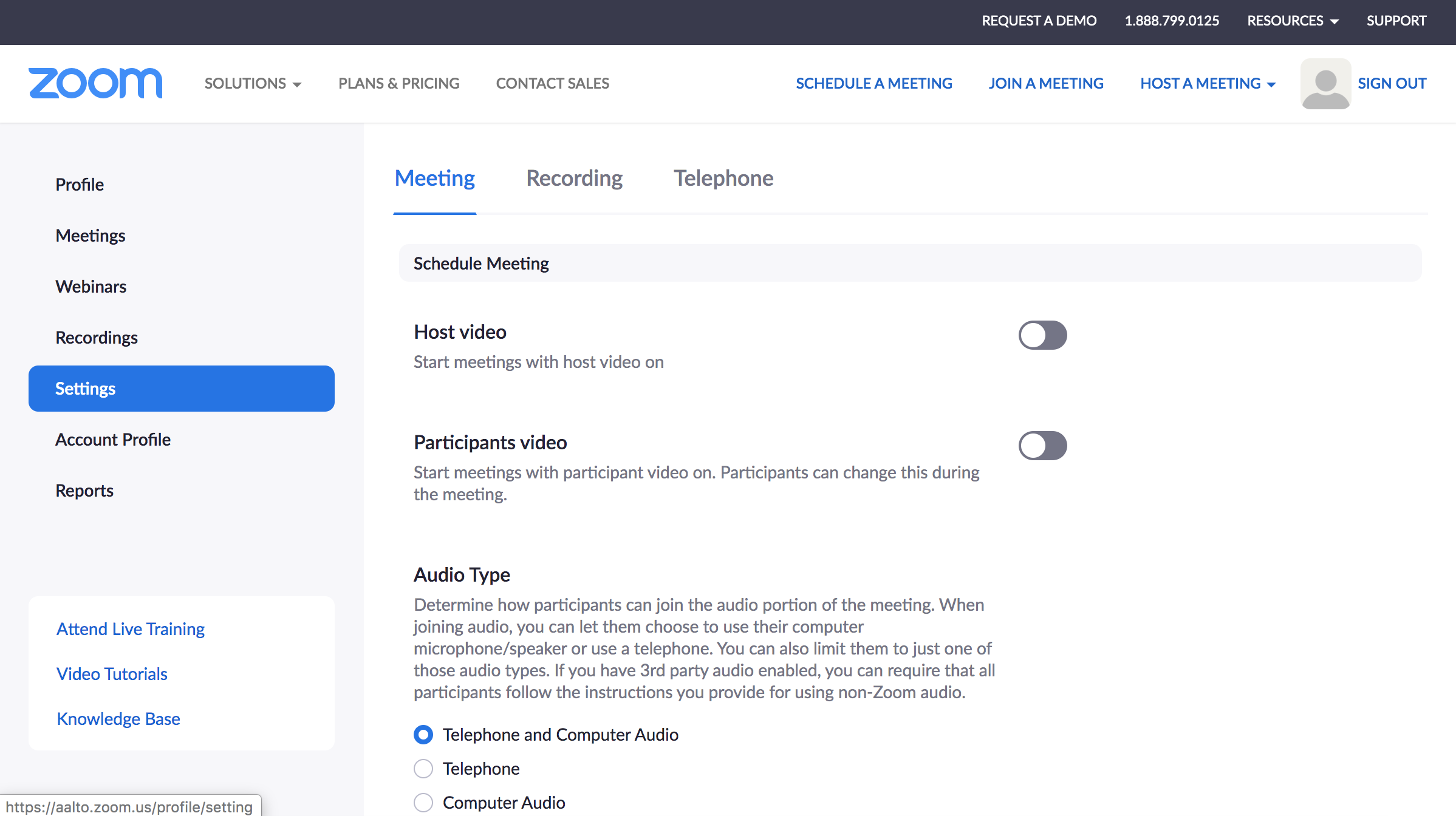Expand Host a Meeting dropdown
The height and width of the screenshot is (816, 1456).
click(x=1208, y=83)
